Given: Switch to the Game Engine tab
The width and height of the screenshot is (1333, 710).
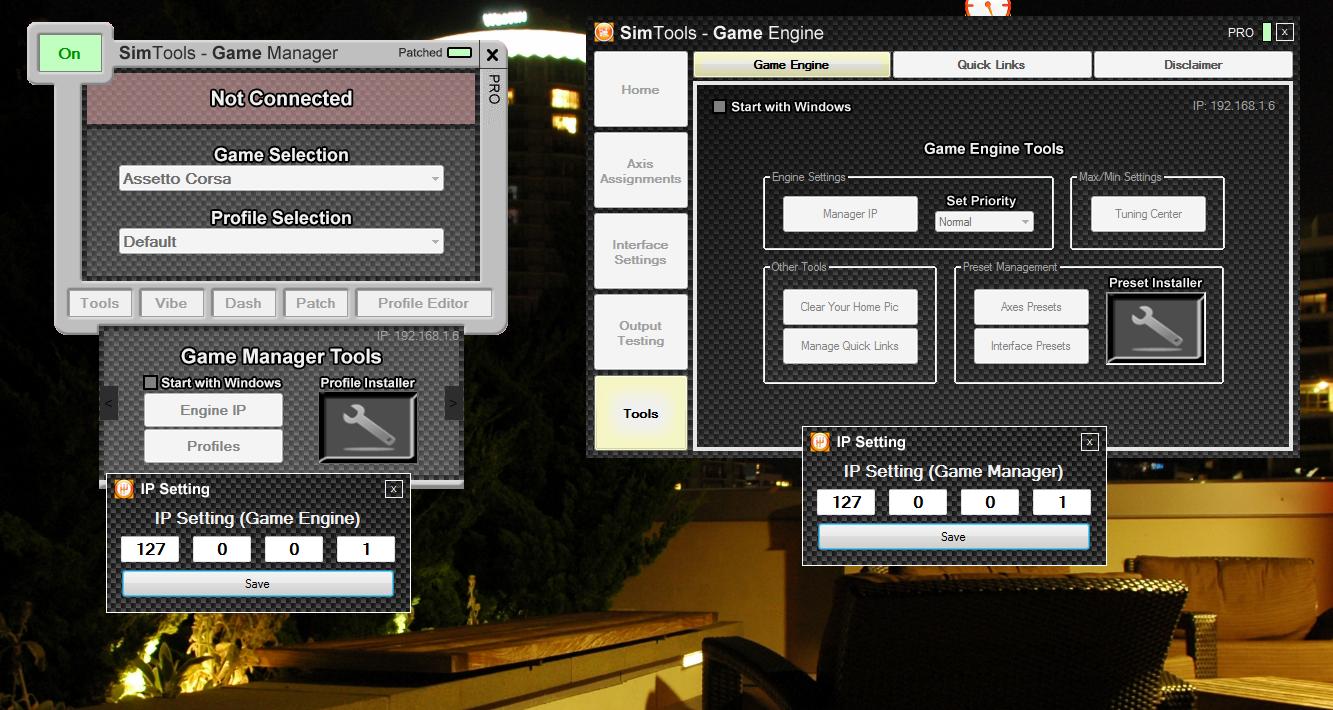Looking at the screenshot, I should pyautogui.click(x=791, y=65).
